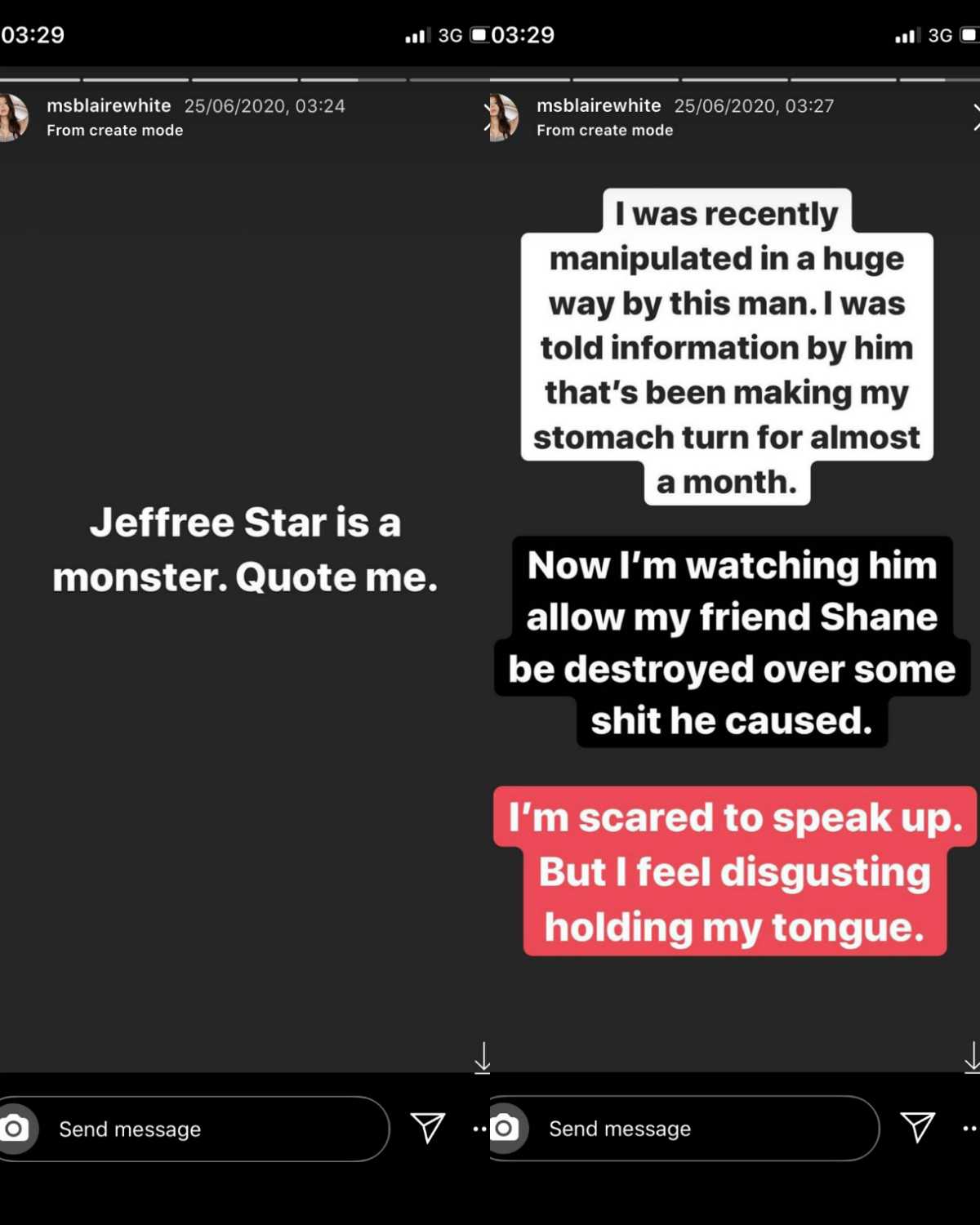The height and width of the screenshot is (1225, 980).
Task: Tap the download arrow on left story
Action: [483, 1058]
